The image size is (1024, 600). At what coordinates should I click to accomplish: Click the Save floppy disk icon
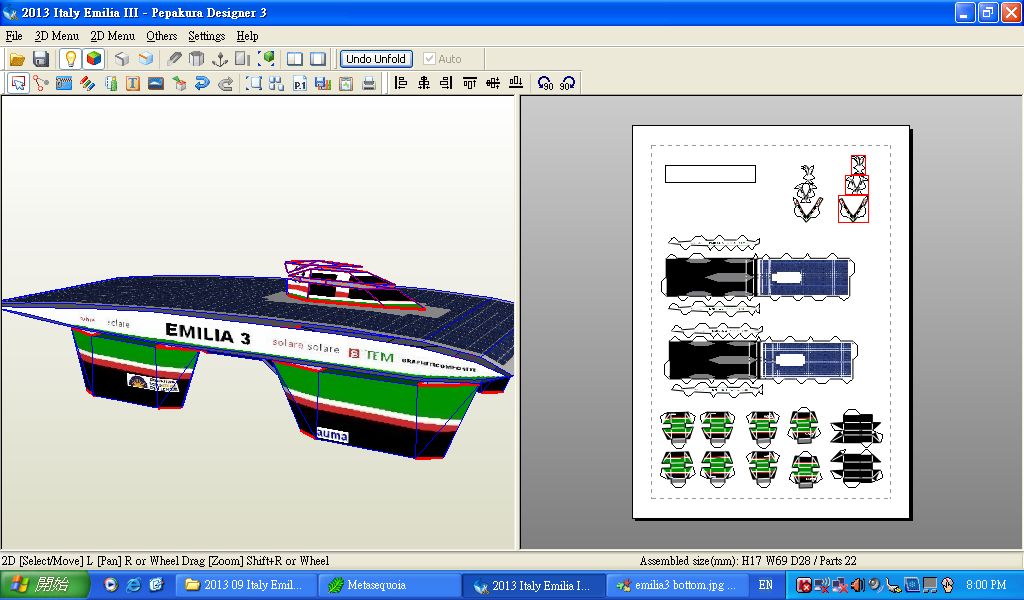point(41,59)
